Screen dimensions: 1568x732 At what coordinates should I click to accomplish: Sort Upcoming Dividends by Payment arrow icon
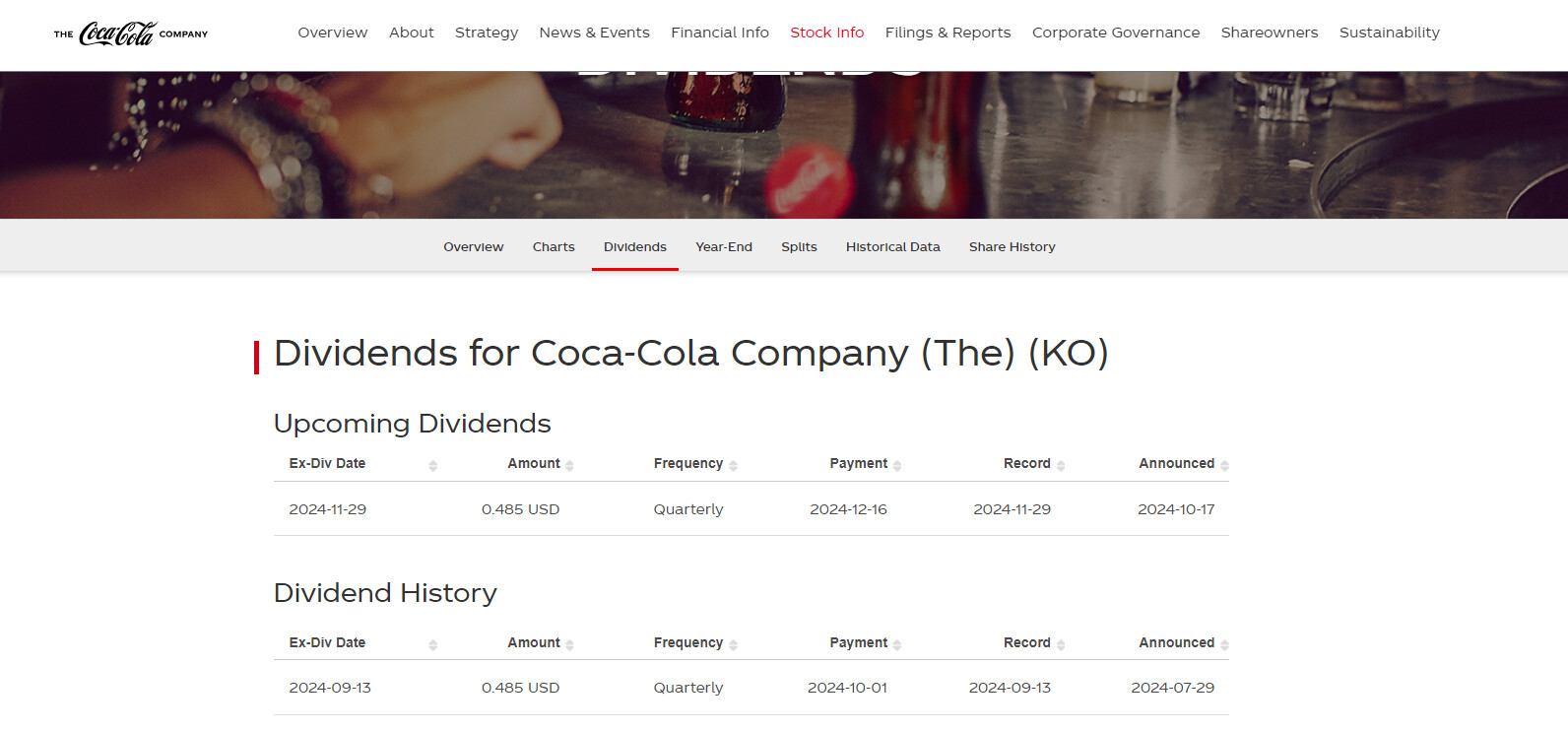pos(897,465)
